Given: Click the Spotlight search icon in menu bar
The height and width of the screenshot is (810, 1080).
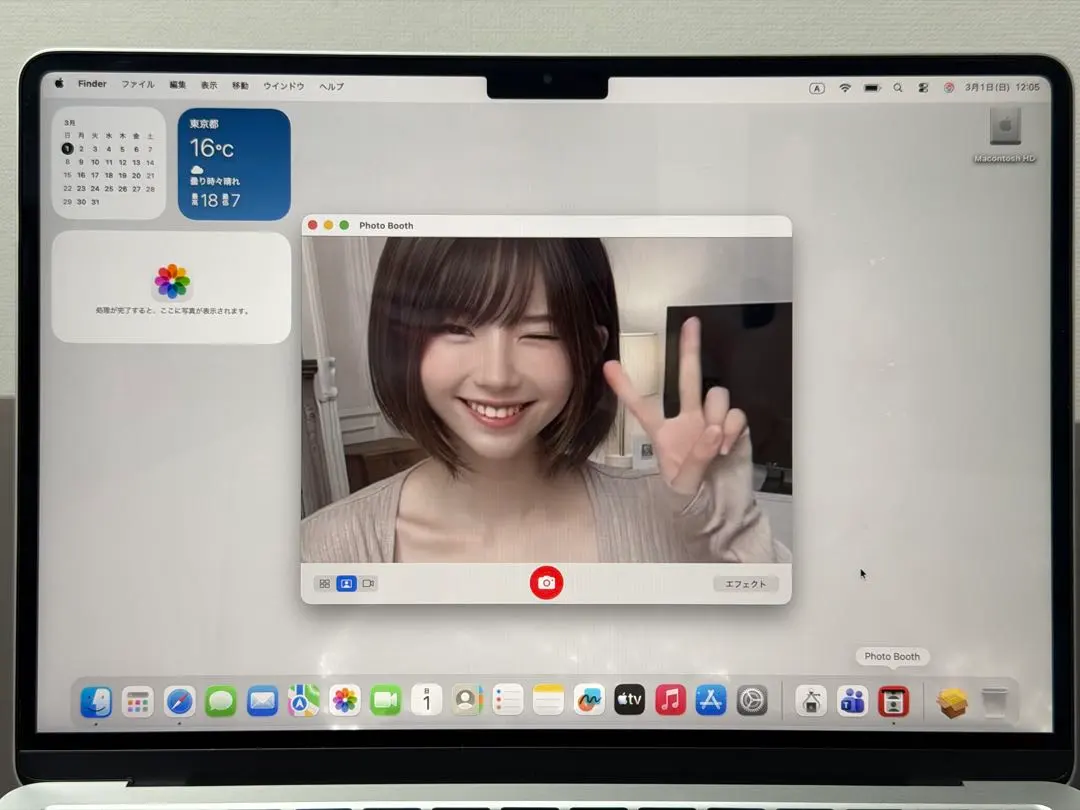Looking at the screenshot, I should click(x=898, y=88).
